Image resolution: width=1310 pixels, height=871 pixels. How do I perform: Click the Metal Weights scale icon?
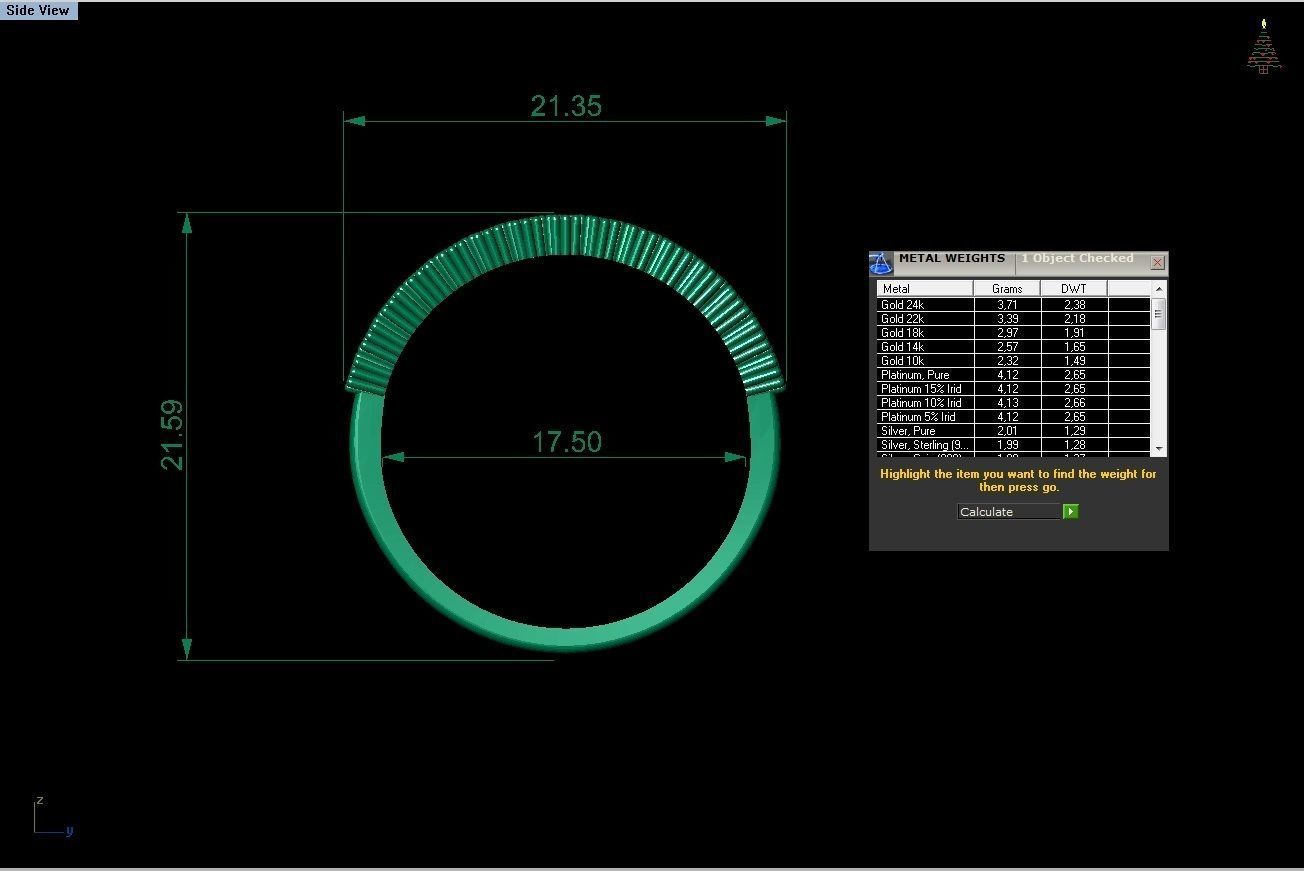(x=880, y=263)
